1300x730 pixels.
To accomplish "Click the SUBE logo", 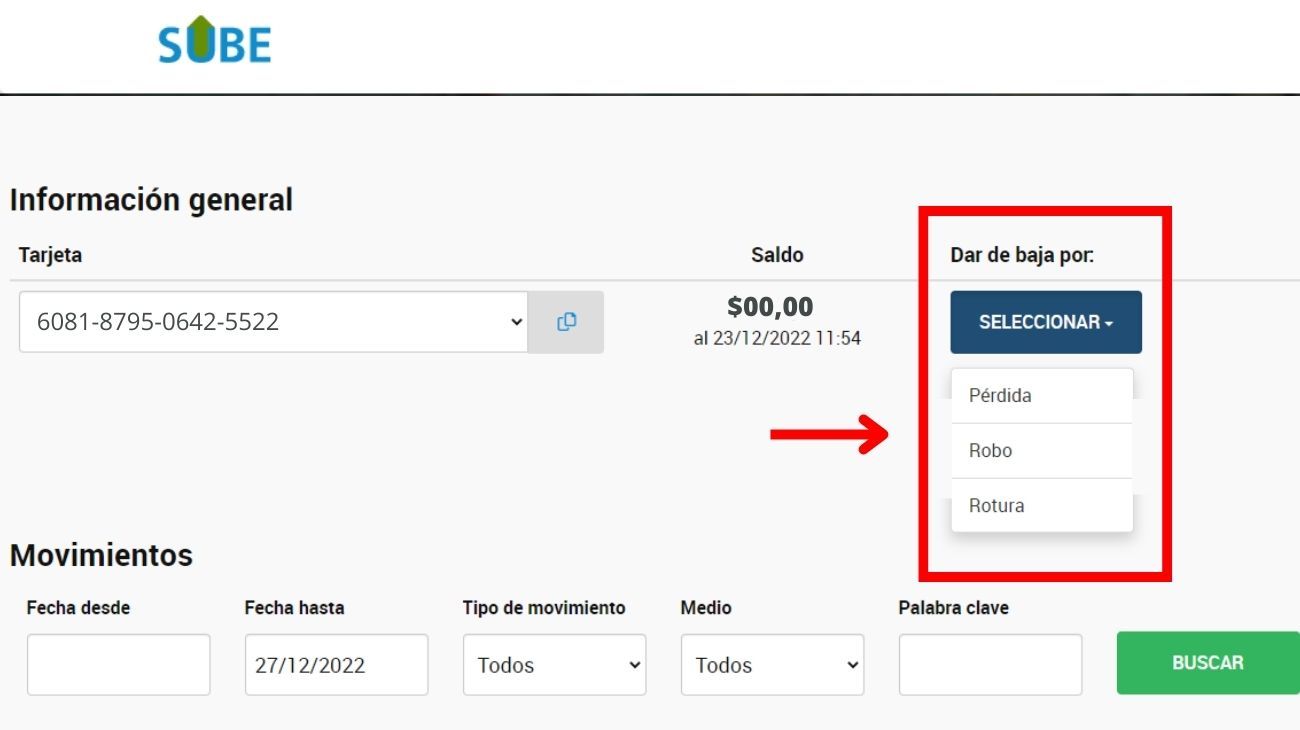I will pos(215,41).
